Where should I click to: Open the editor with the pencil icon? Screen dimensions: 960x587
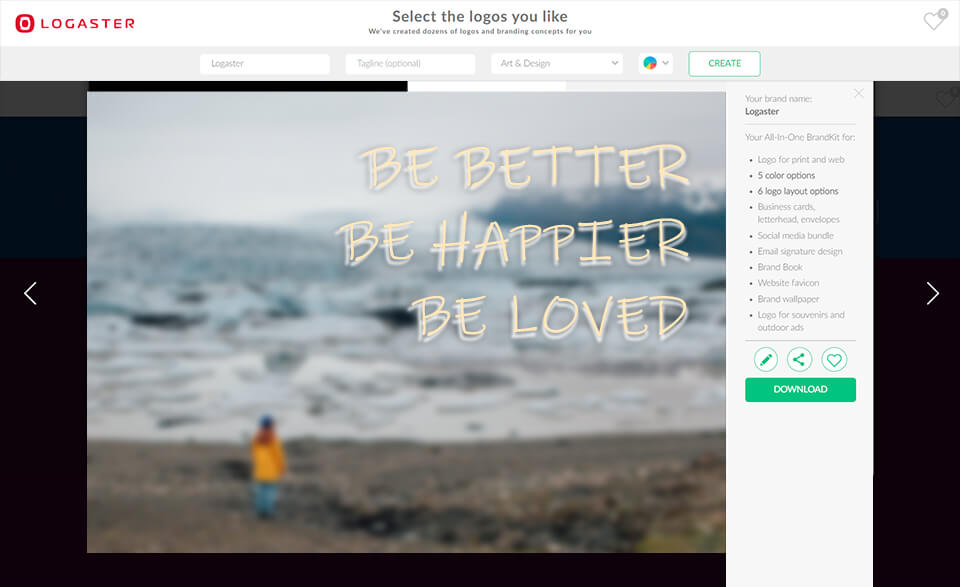click(x=765, y=359)
